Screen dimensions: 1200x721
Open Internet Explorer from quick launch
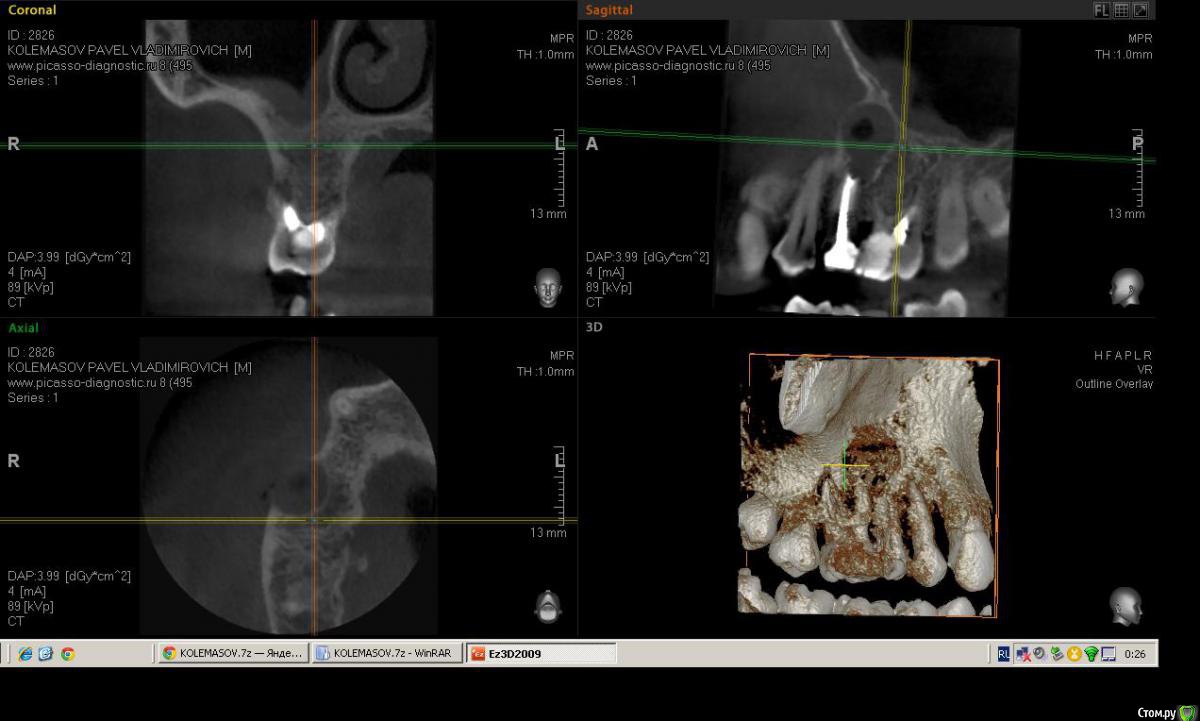(25, 654)
